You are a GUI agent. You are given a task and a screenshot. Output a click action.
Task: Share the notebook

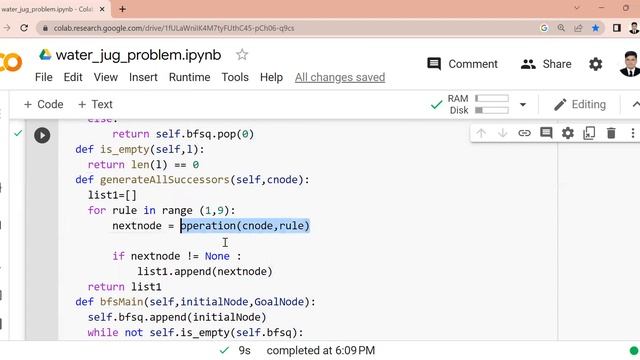pyautogui.click(x=546, y=64)
